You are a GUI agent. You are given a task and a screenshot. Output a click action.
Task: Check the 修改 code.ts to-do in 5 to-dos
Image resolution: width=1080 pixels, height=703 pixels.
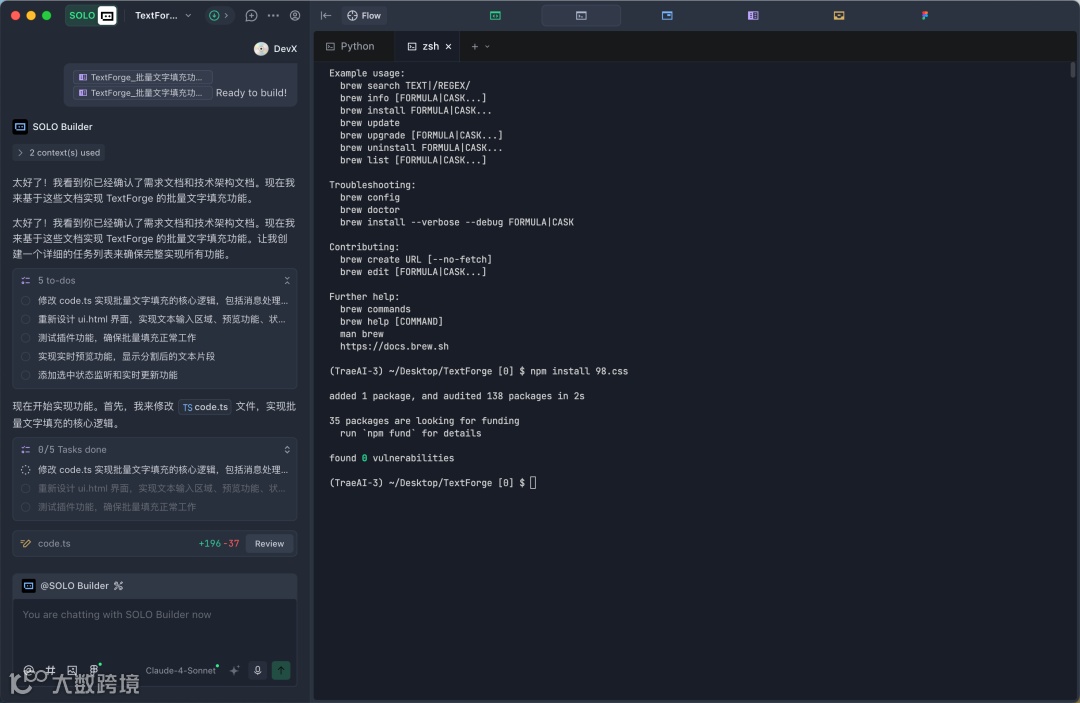tap(25, 300)
